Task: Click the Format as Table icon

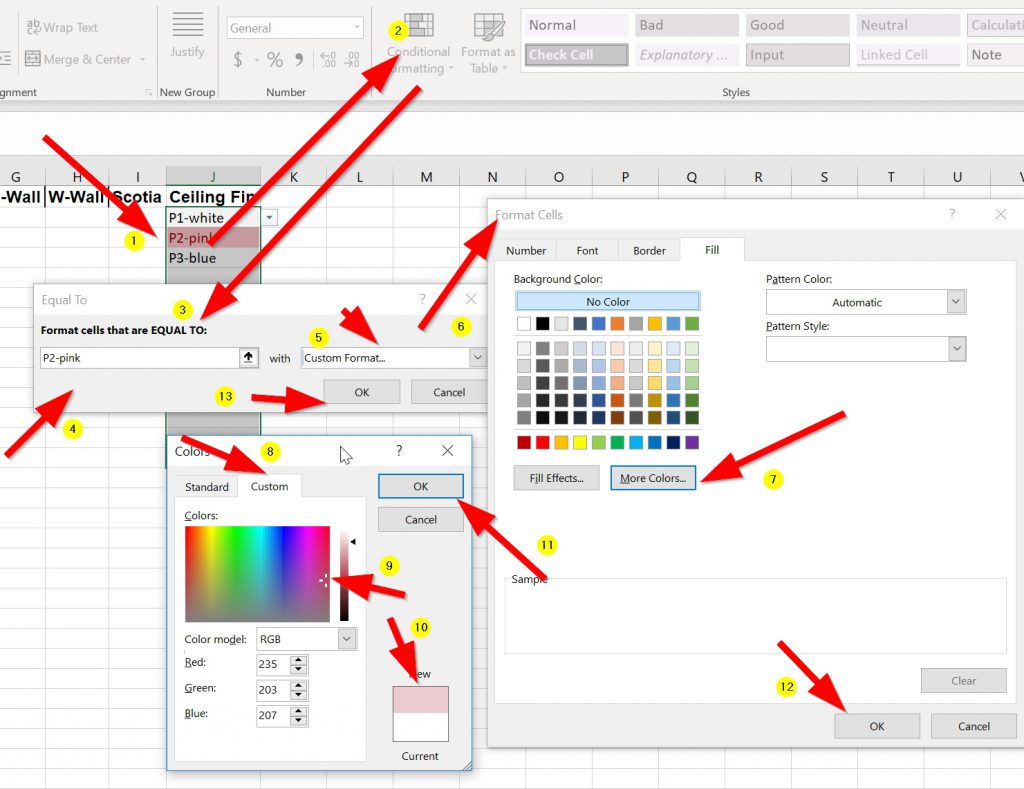Action: click(488, 45)
